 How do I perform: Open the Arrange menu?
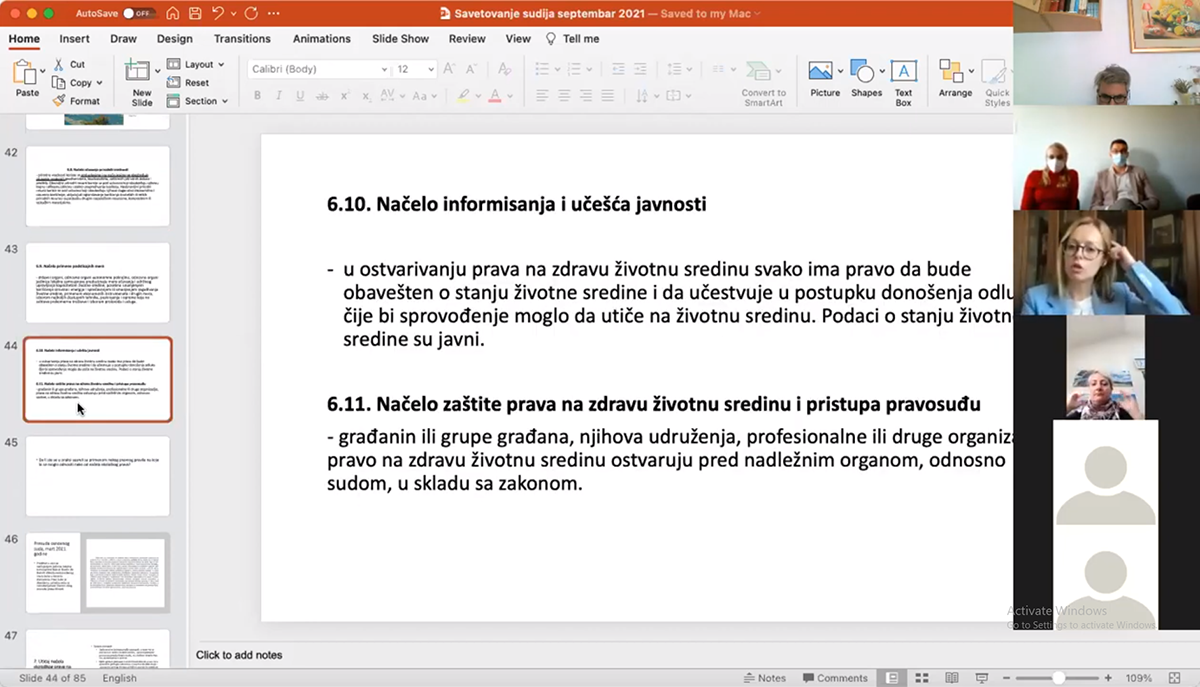click(x=955, y=80)
